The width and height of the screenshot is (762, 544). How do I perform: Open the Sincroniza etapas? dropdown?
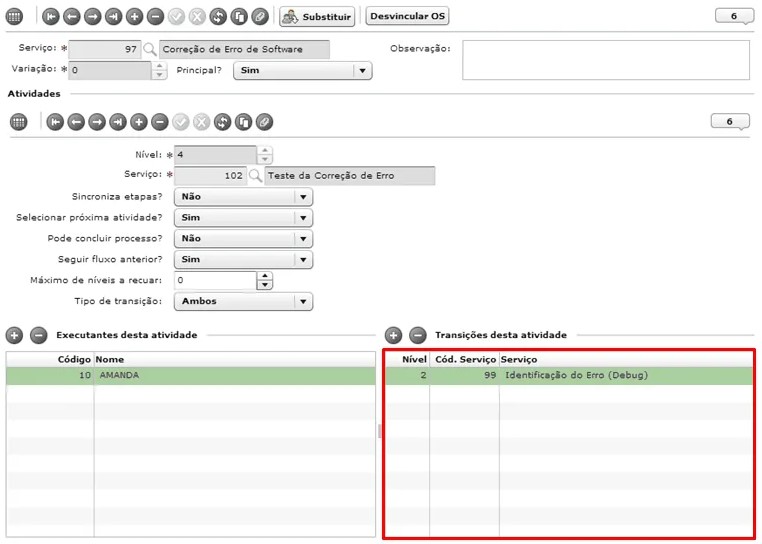[x=243, y=197]
